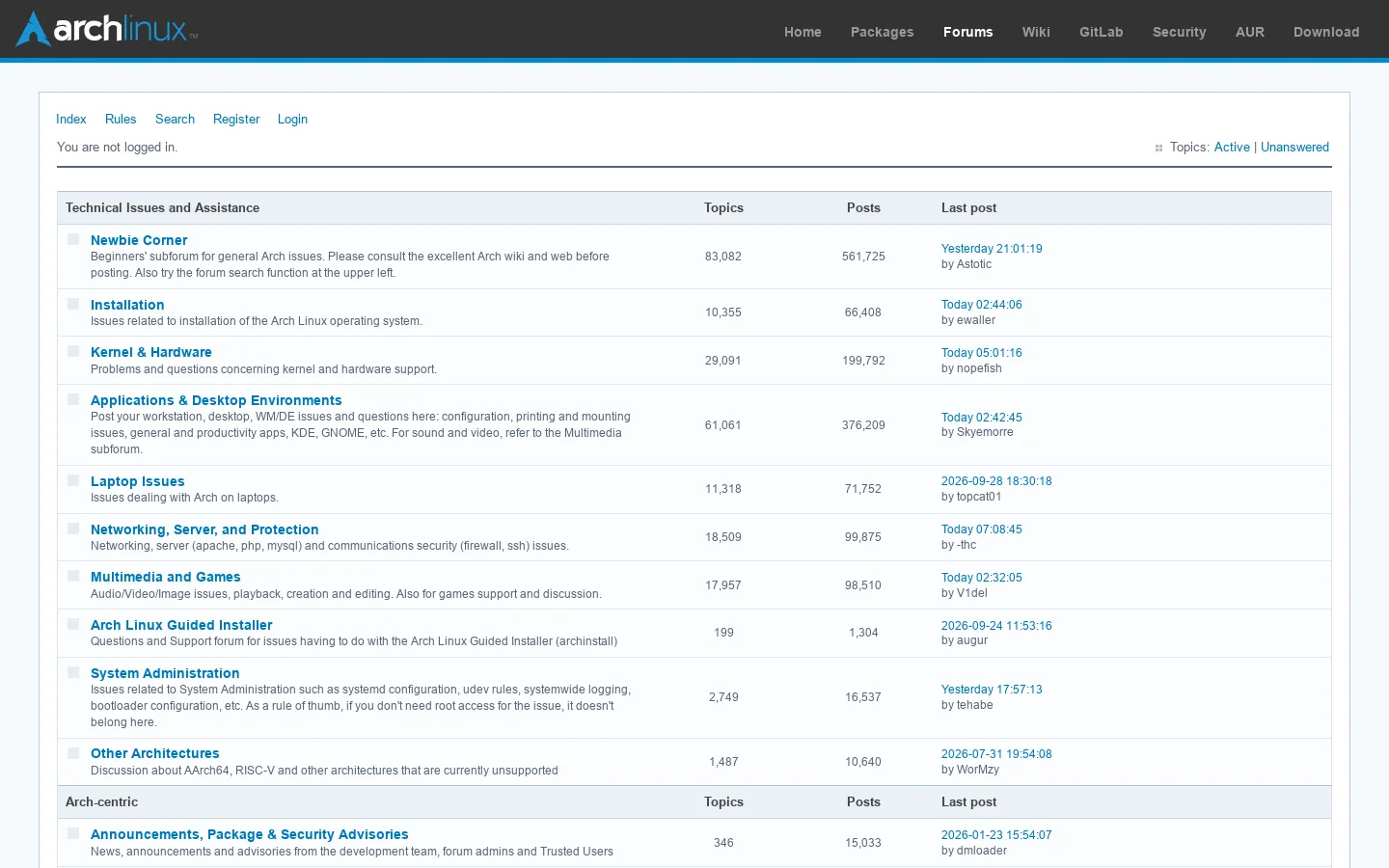This screenshot has width=1389, height=868.
Task: Go to the AUR navigation item
Action: [1249, 32]
